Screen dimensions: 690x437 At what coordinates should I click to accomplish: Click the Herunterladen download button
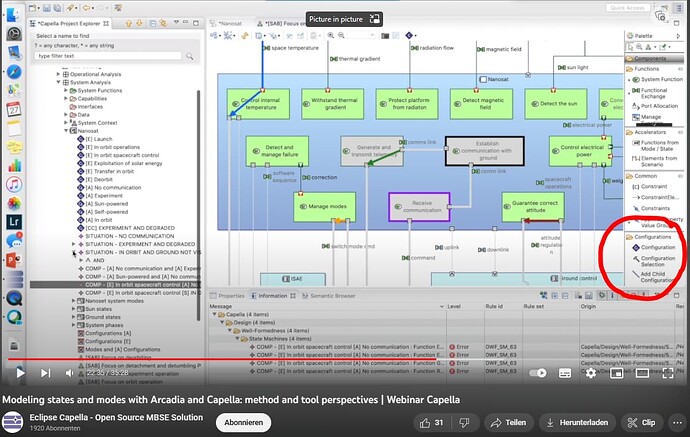(x=578, y=422)
